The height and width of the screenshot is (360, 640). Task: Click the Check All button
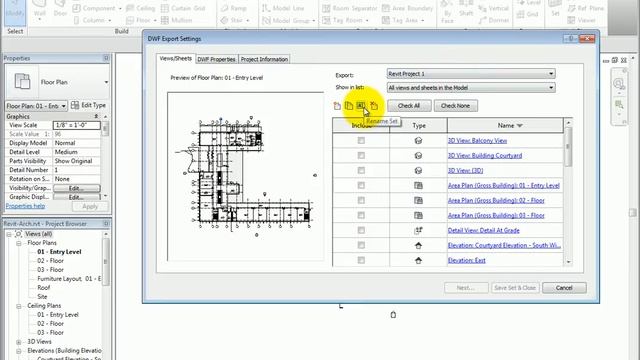pyautogui.click(x=409, y=106)
